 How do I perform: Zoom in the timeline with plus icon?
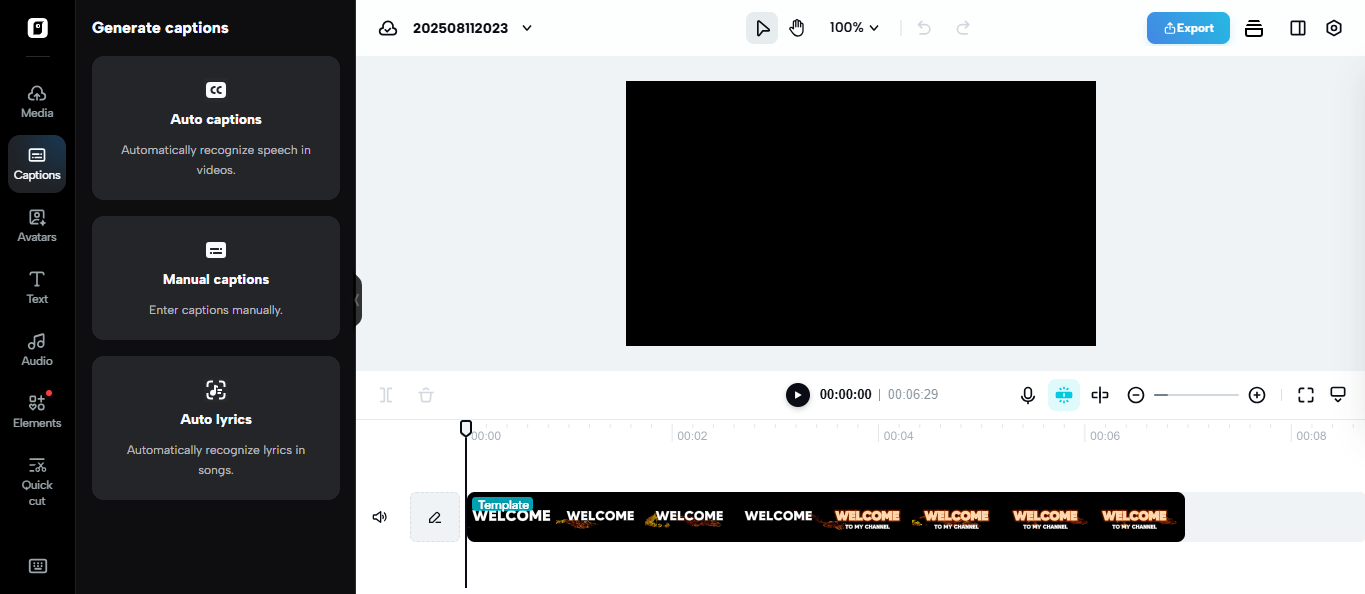[x=1257, y=395]
